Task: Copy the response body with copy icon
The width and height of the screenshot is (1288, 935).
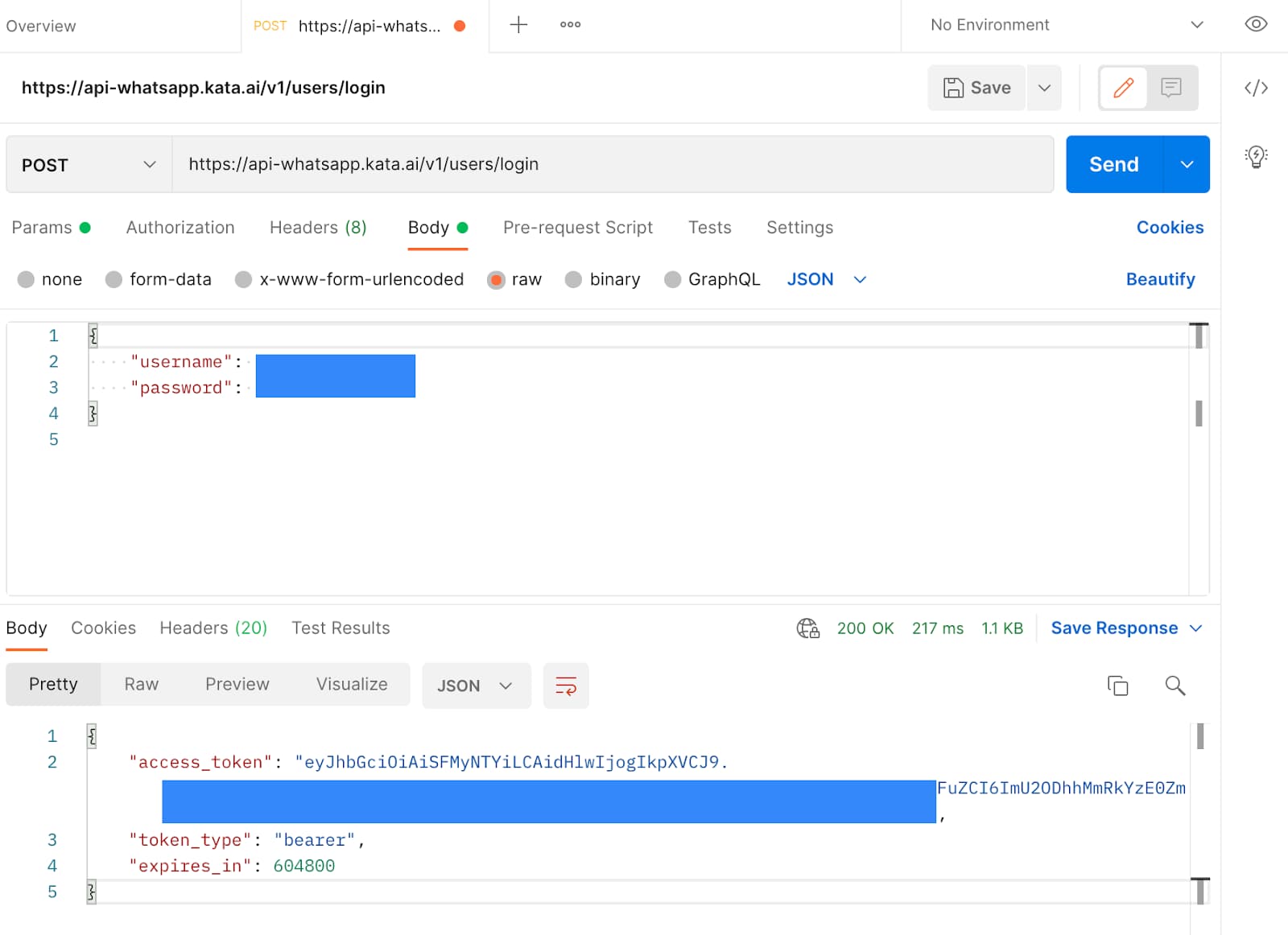Action: pyautogui.click(x=1117, y=686)
